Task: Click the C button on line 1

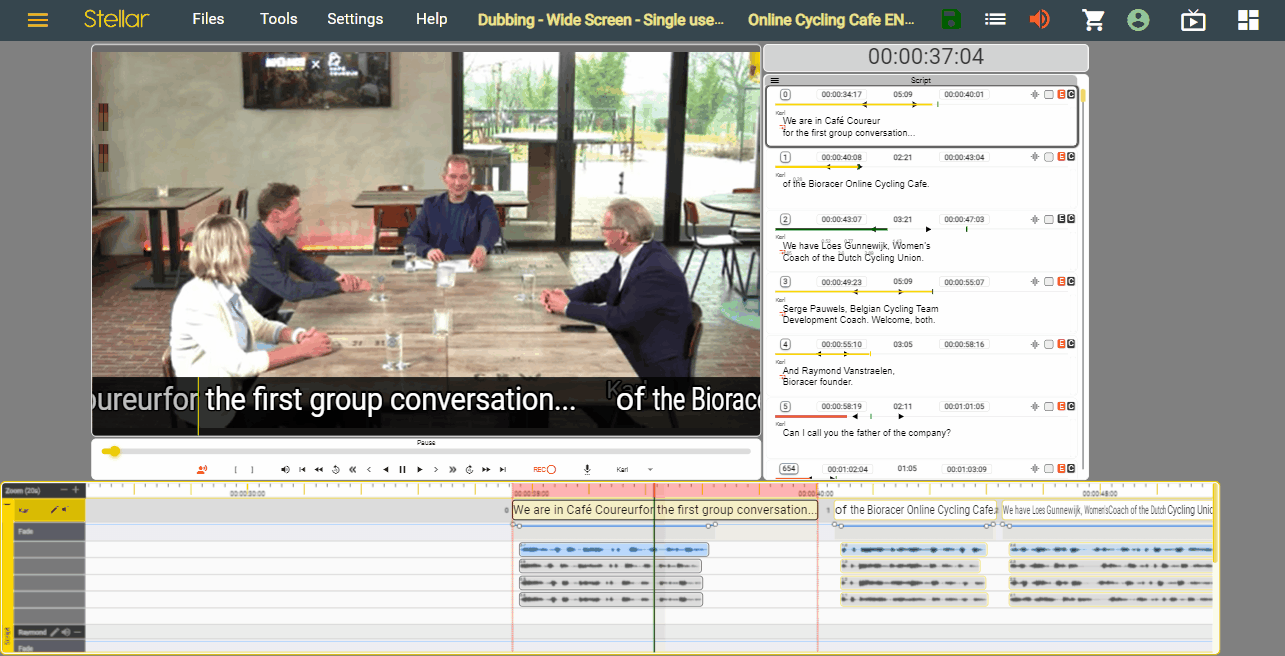Action: 1071,157
